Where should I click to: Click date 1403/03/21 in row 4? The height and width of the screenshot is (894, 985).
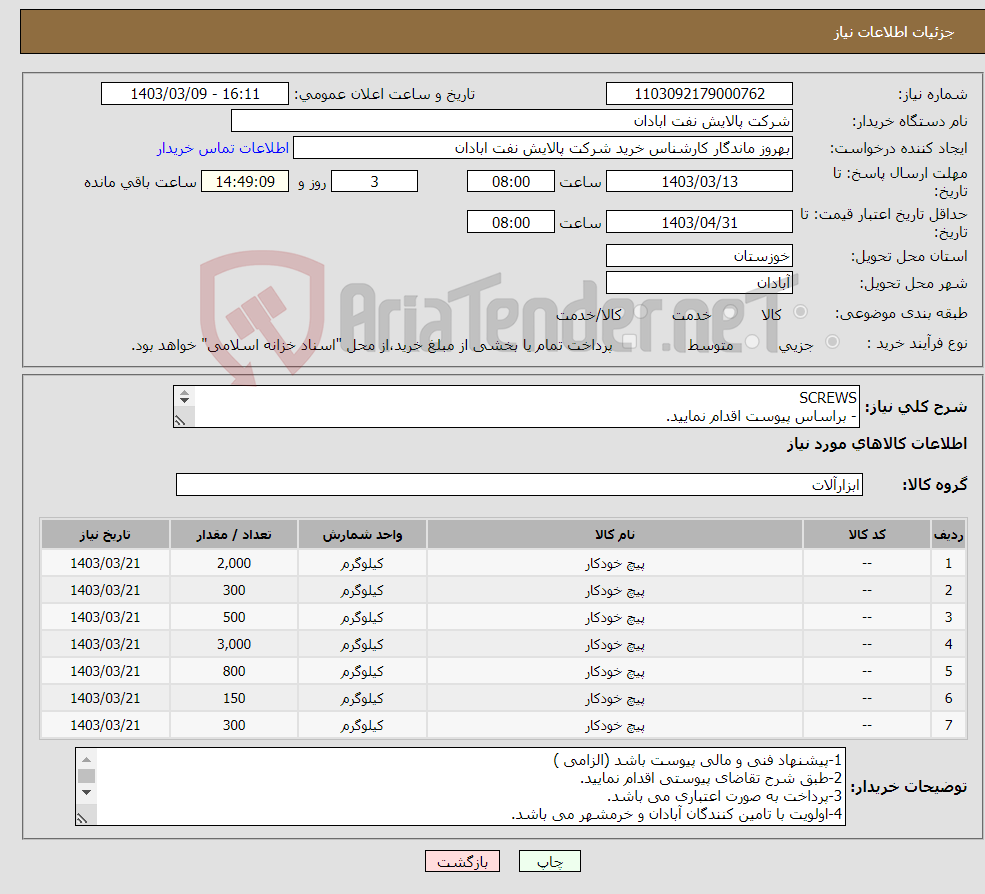(105, 644)
